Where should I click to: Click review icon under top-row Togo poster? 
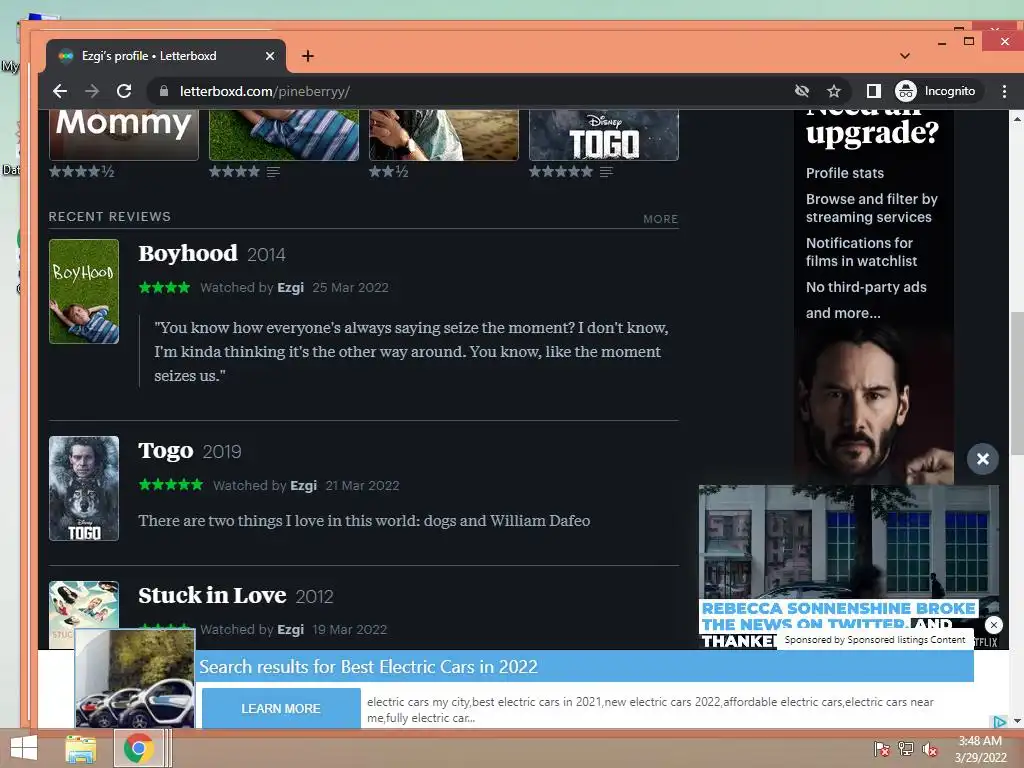606,172
